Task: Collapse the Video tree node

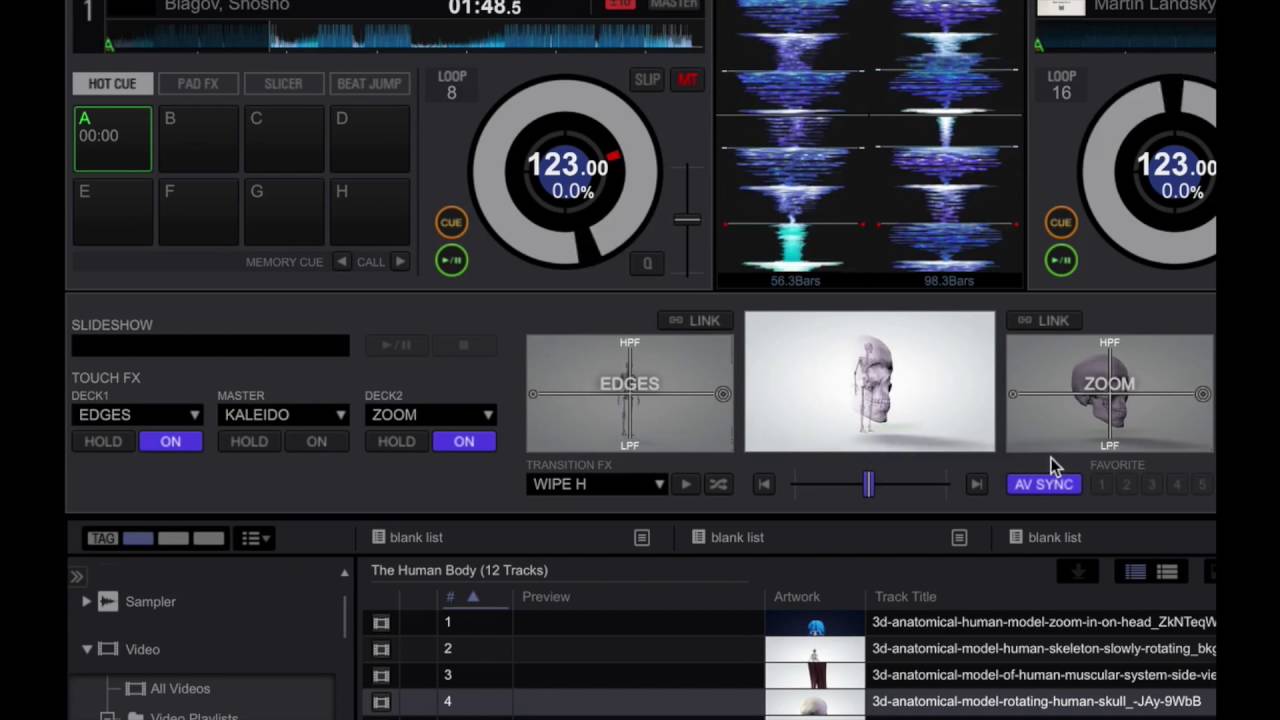Action: [87, 649]
